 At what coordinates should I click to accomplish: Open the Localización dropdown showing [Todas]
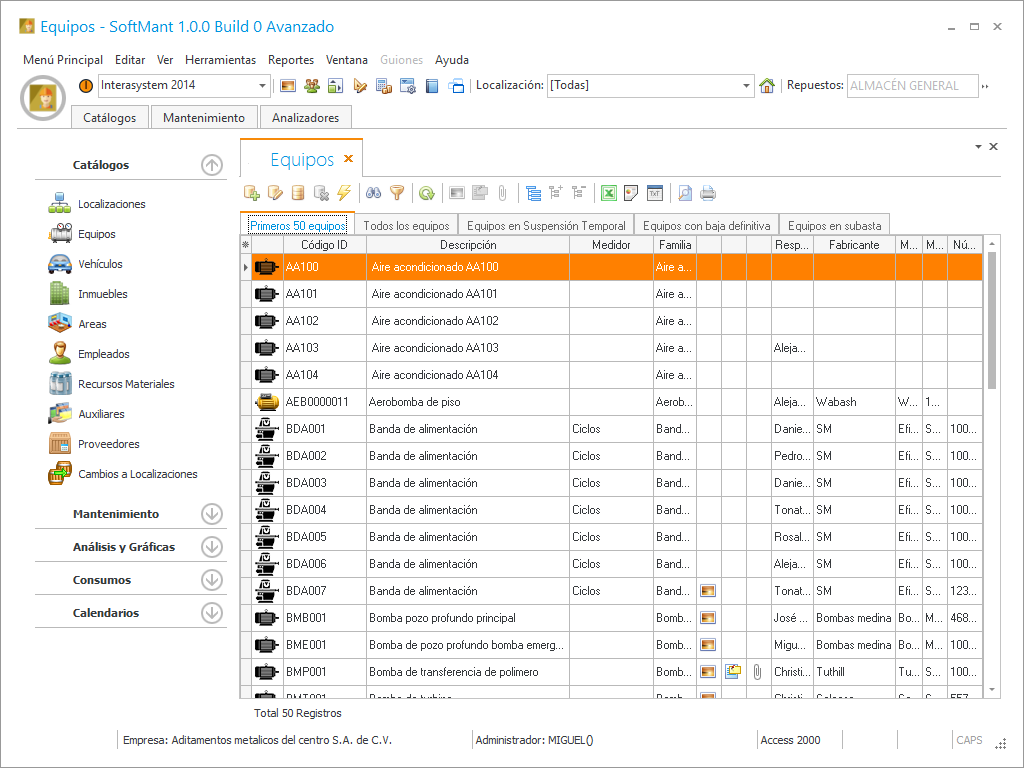click(x=746, y=86)
